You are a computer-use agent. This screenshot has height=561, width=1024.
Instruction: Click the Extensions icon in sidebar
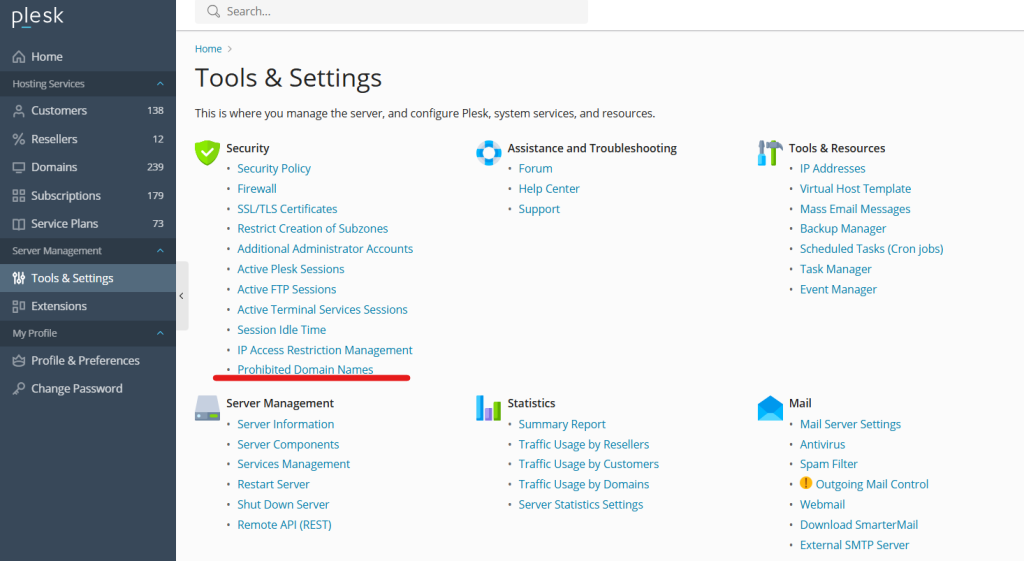tap(19, 306)
